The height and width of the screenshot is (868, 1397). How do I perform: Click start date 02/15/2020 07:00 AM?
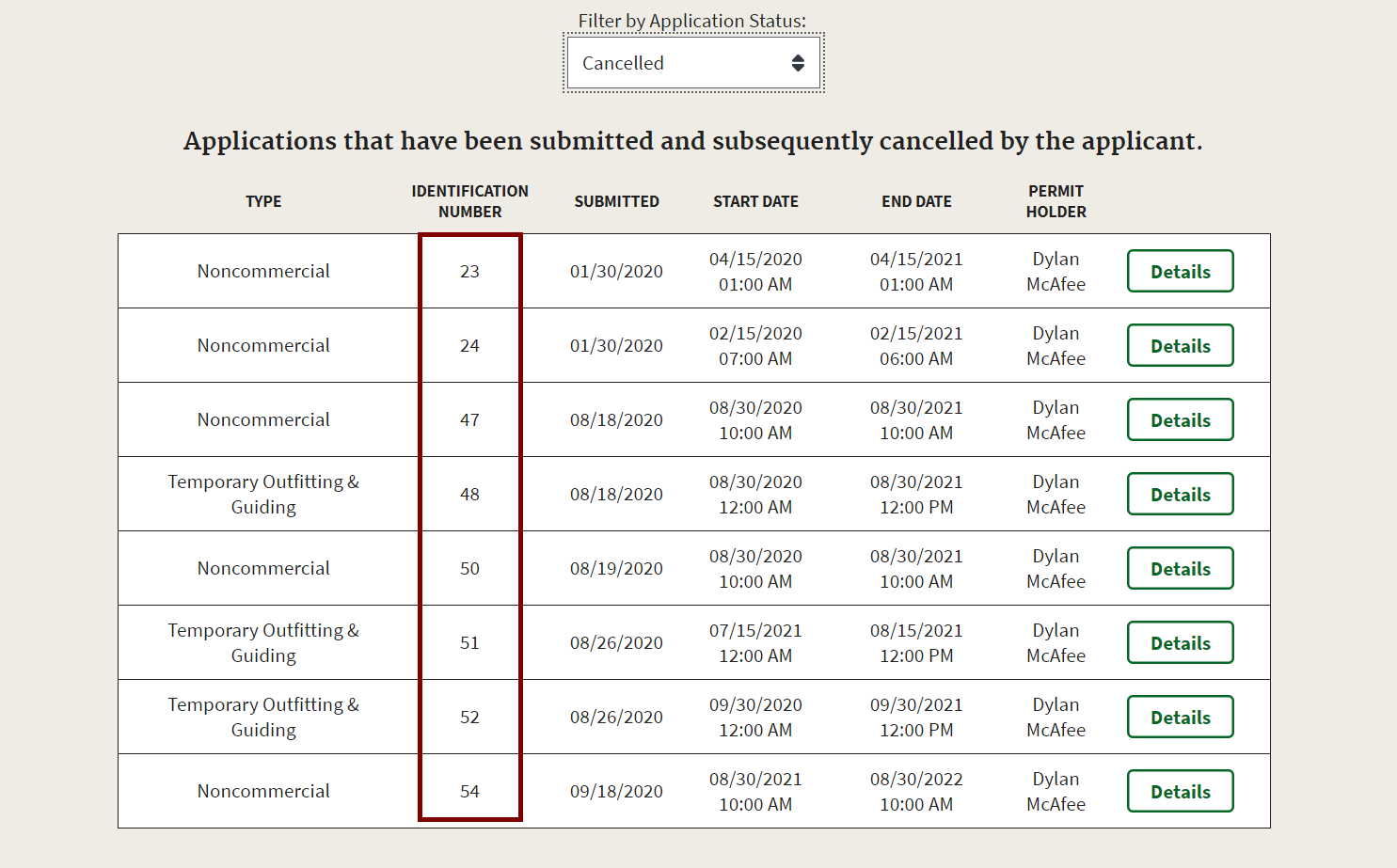[755, 345]
